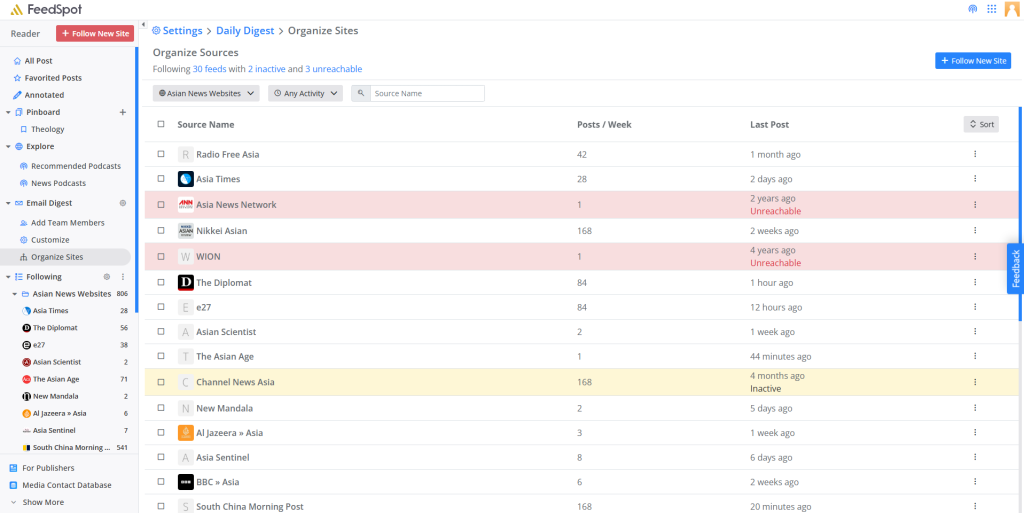1024x513 pixels.
Task: Open the Any Activity dropdown
Action: (306, 93)
